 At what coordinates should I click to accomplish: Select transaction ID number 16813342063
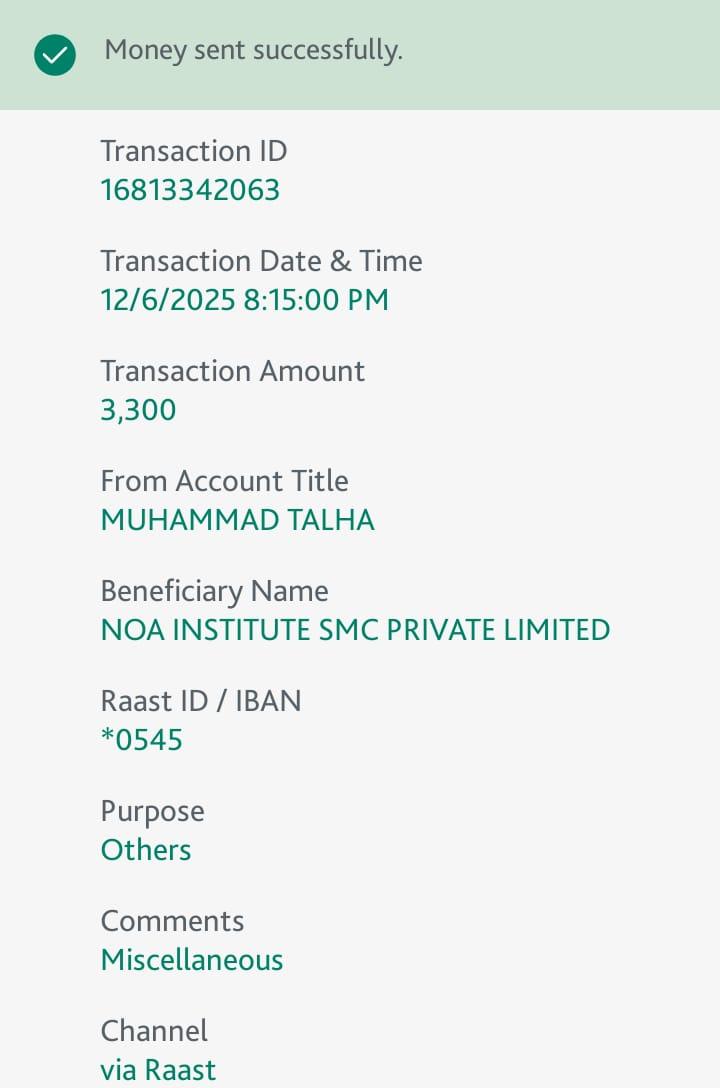pos(190,190)
